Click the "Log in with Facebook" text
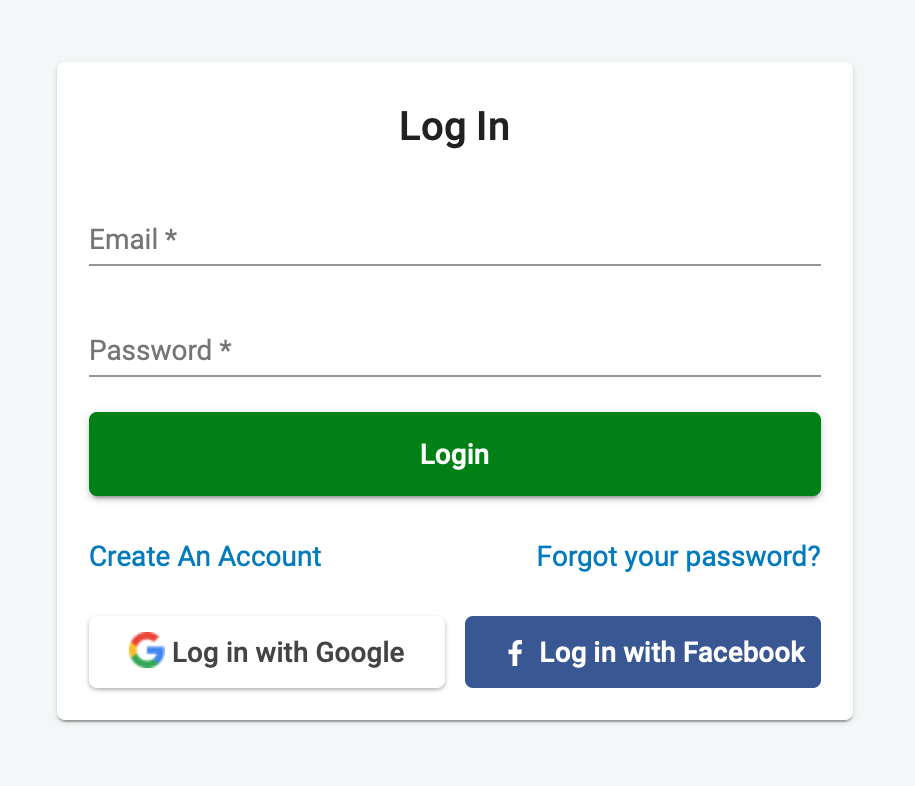 (672, 653)
